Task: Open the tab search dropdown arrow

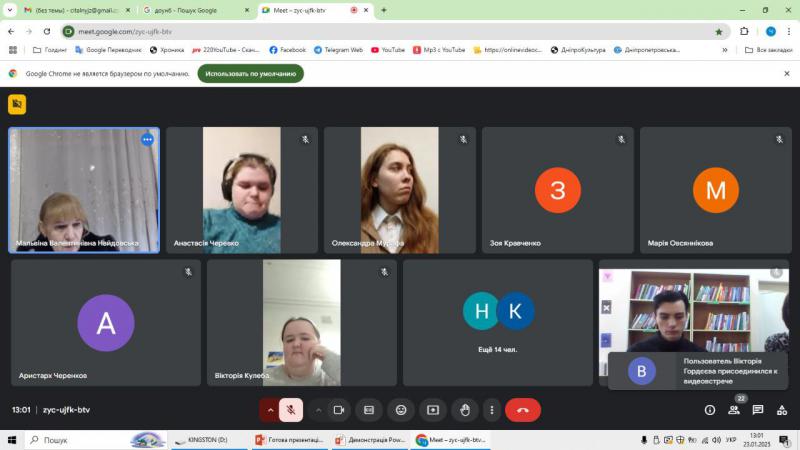Action: [10, 10]
